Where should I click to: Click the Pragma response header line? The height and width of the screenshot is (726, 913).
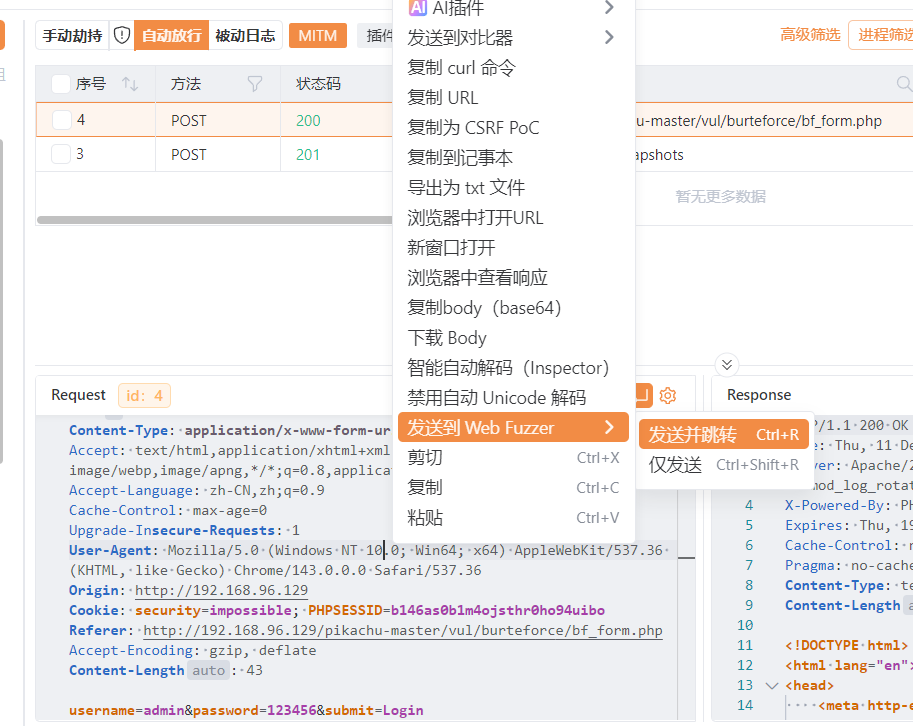[848, 565]
